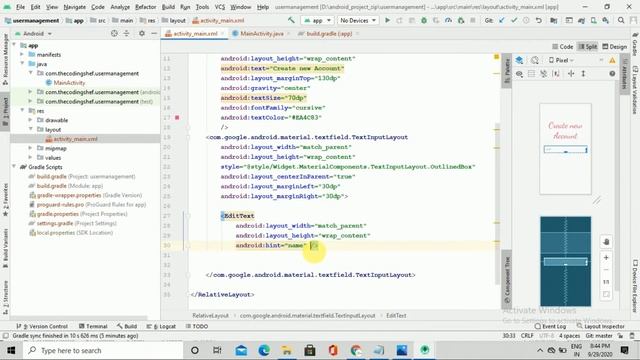This screenshot has height=360, width=640.
Task: Switch to build.gradle (app) tab
Action: tap(329, 33)
